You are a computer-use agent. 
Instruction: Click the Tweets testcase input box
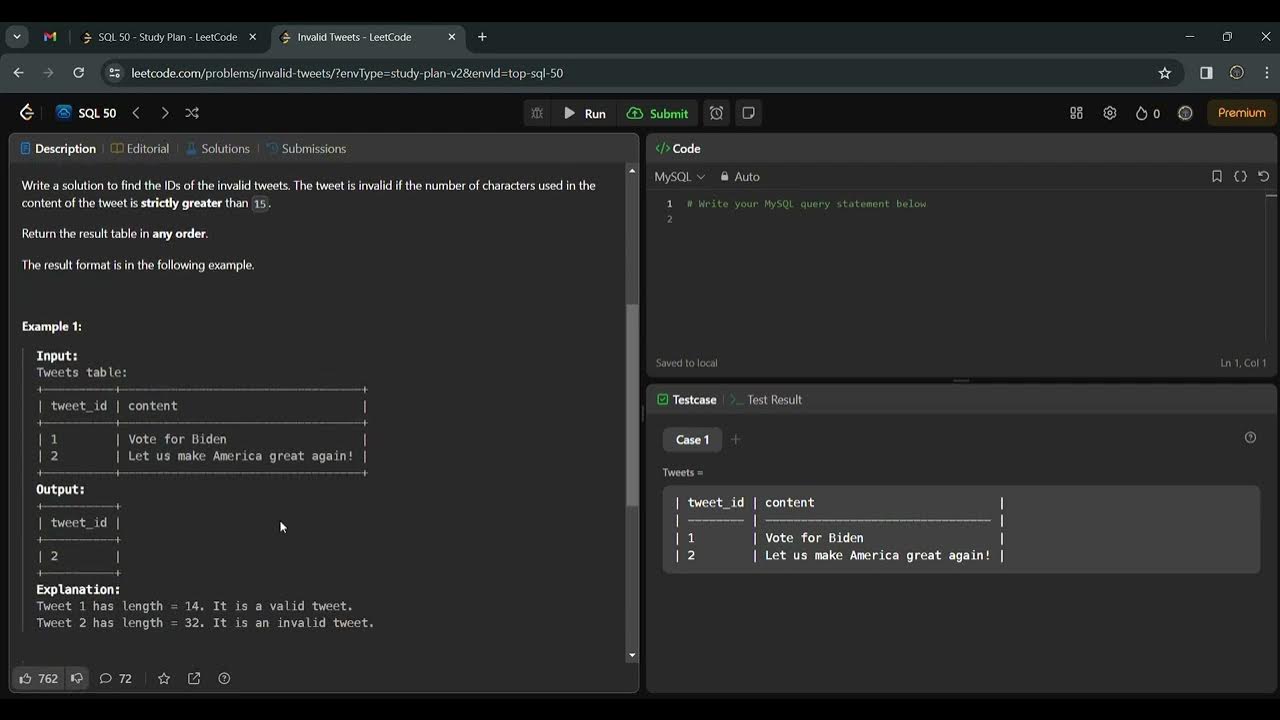click(961, 529)
